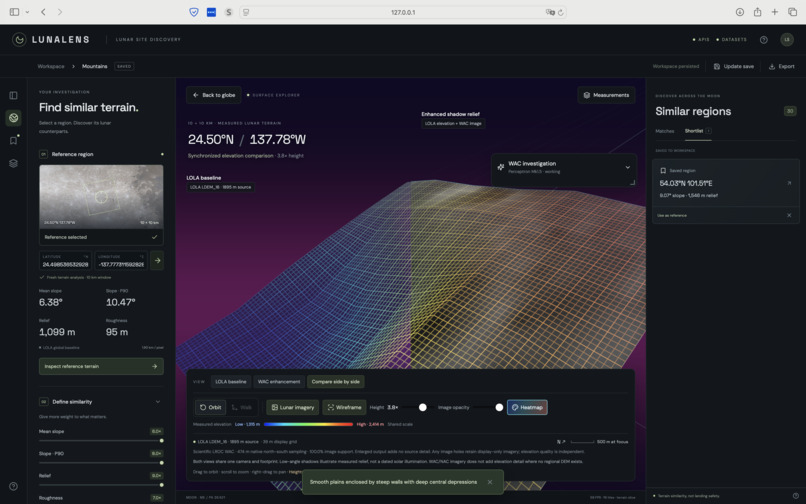Click the reference region map thumbnail
This screenshot has width=806, height=504.
(x=101, y=196)
